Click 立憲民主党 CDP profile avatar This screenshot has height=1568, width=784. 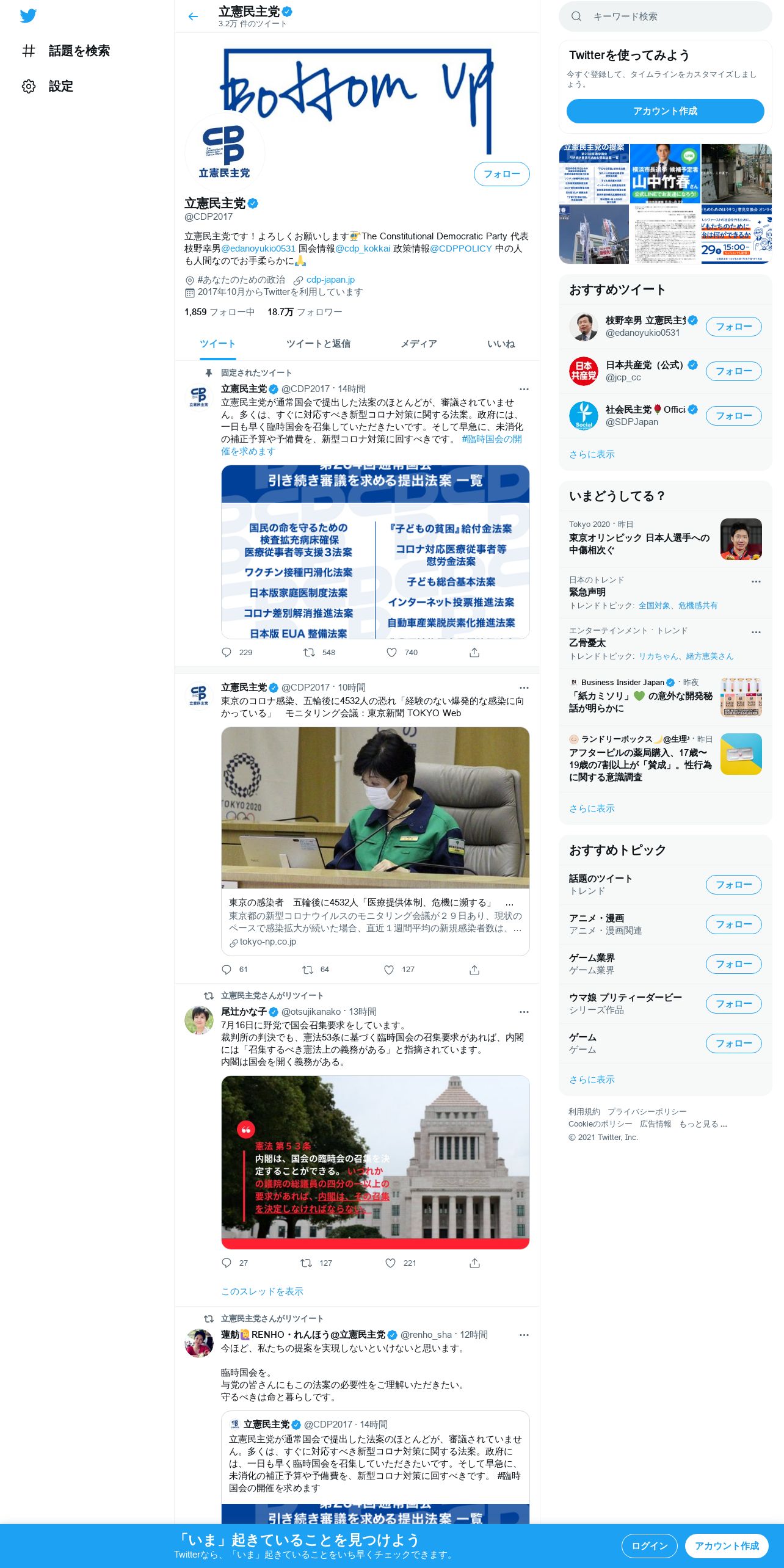(x=225, y=153)
